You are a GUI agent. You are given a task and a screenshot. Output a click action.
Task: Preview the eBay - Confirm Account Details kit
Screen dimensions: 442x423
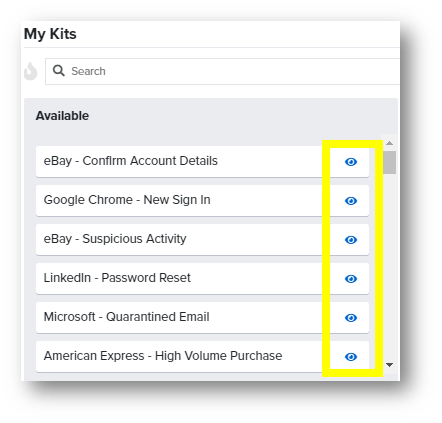351,162
